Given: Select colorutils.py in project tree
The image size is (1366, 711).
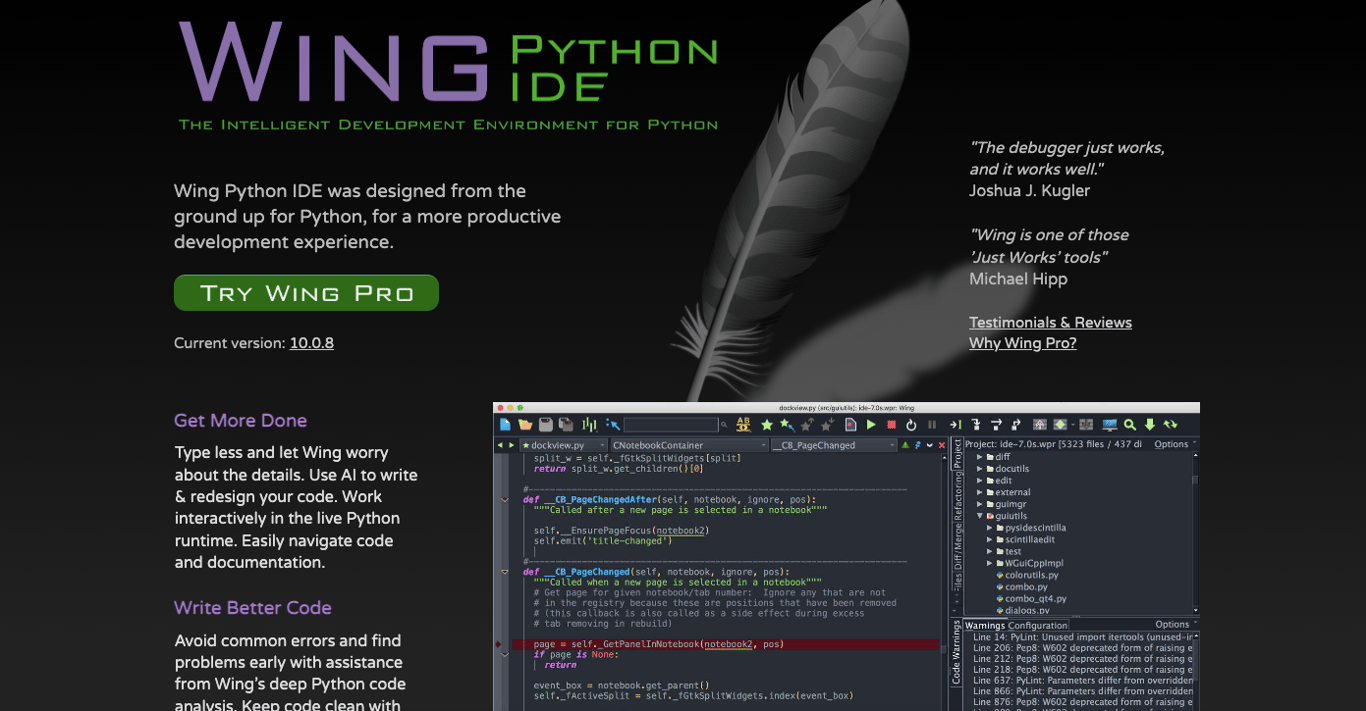Looking at the screenshot, I should [1026, 575].
